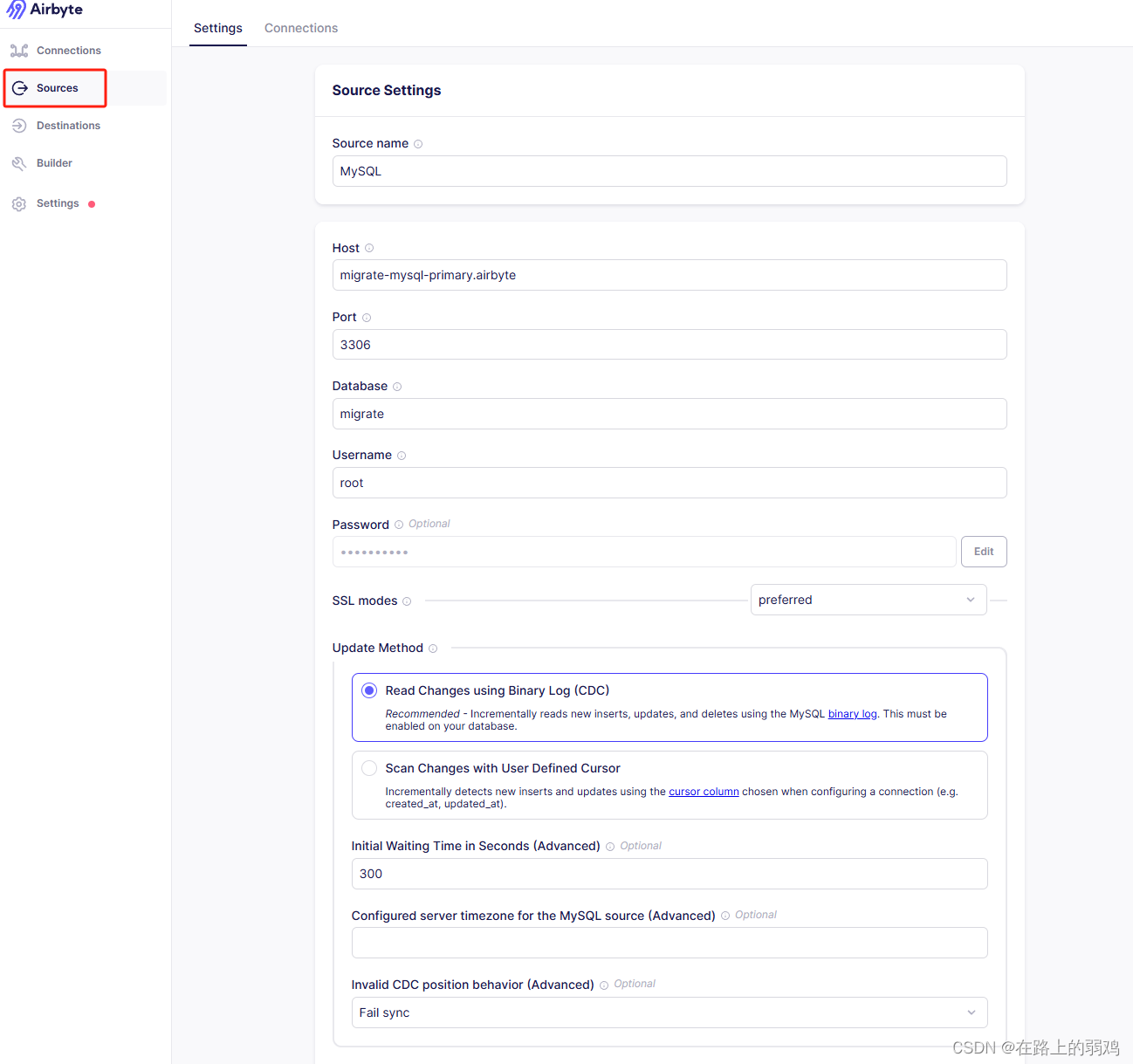
Task: Click the Destinations arrow icon
Action: tap(19, 126)
